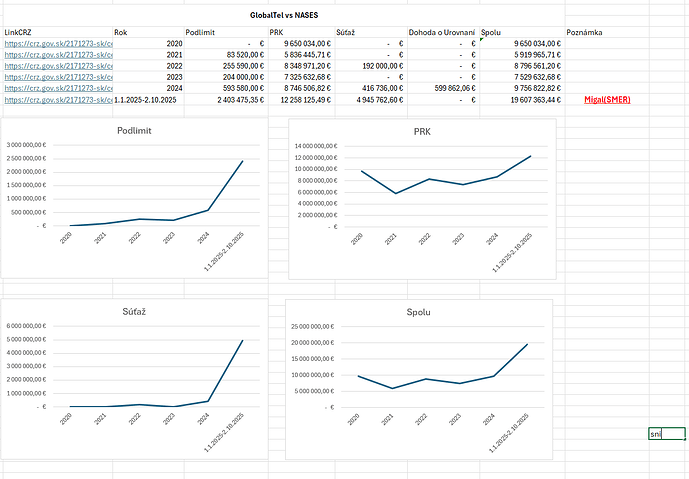Click the Podlimit chart title text
This screenshot has height=479, width=689.
point(134,130)
